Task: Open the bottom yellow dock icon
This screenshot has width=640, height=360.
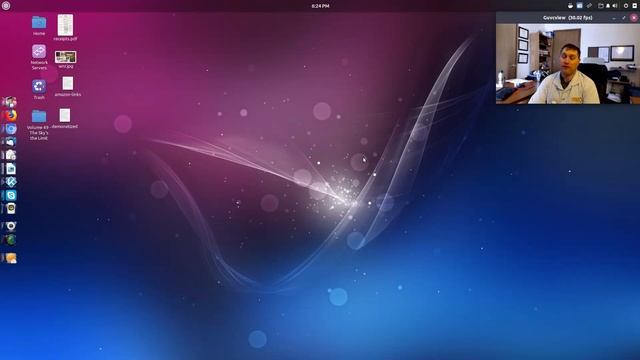Action: pos(11,258)
